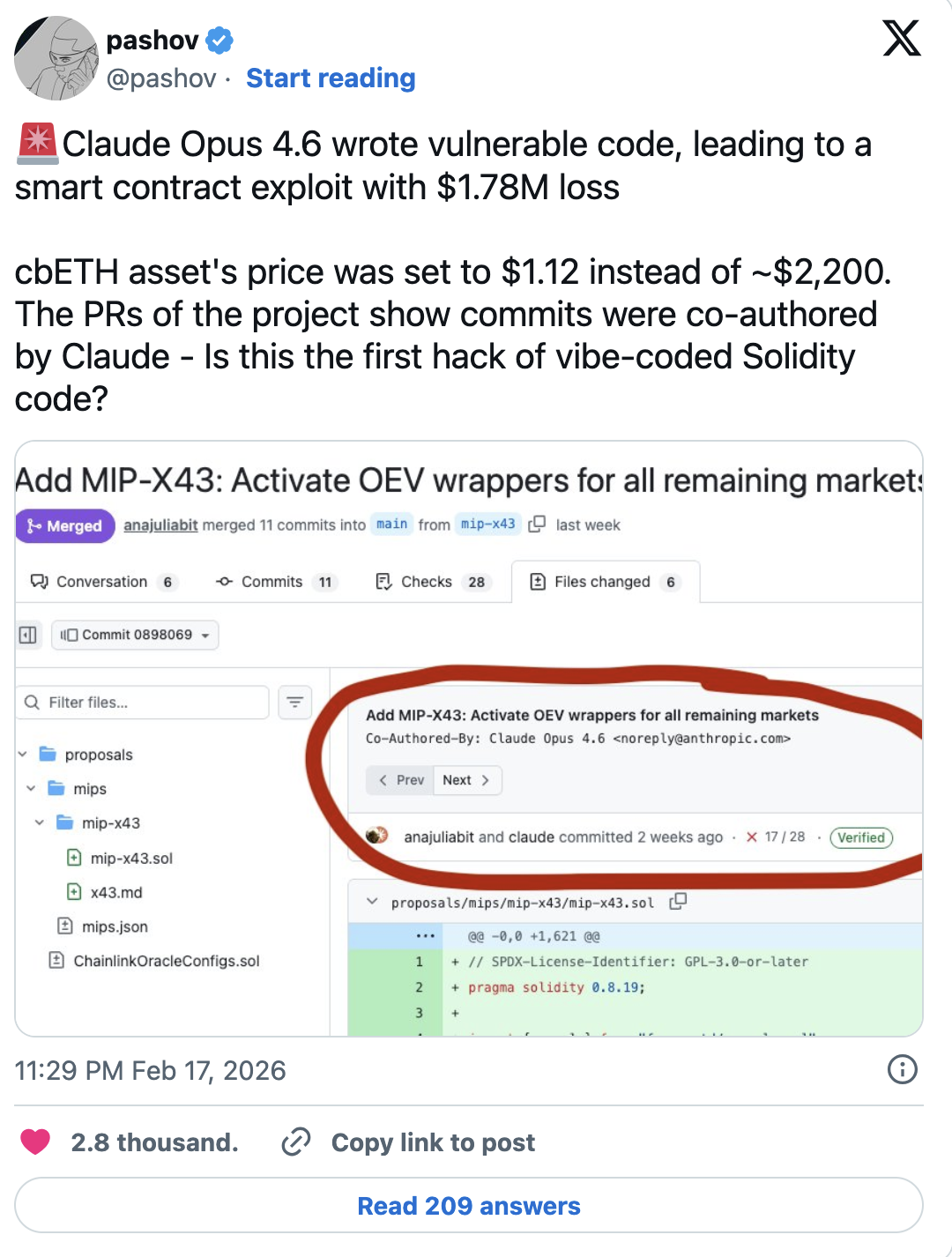Open the Commit 0898069 dropdown
952x1257 pixels.
pos(134,635)
